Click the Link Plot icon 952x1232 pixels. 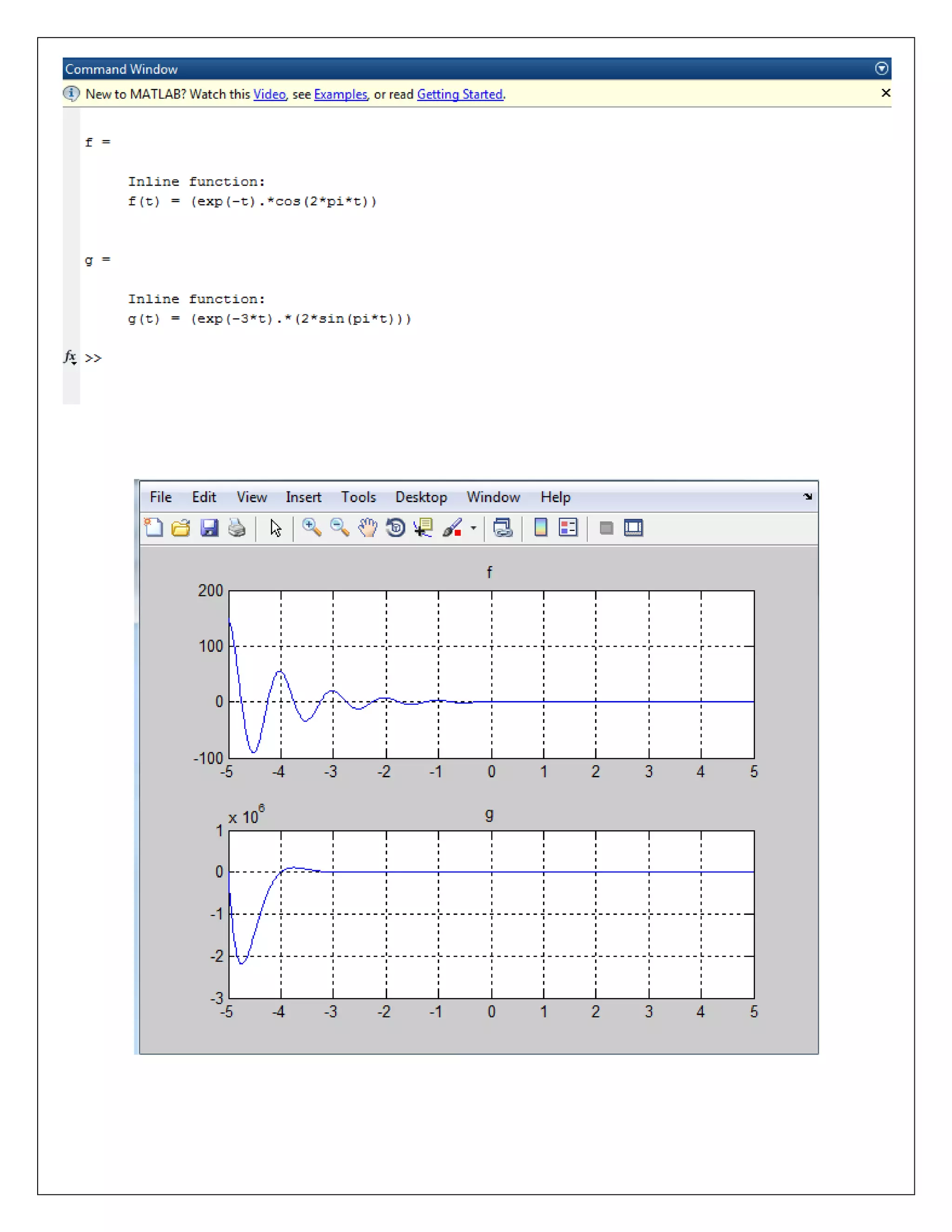point(502,528)
